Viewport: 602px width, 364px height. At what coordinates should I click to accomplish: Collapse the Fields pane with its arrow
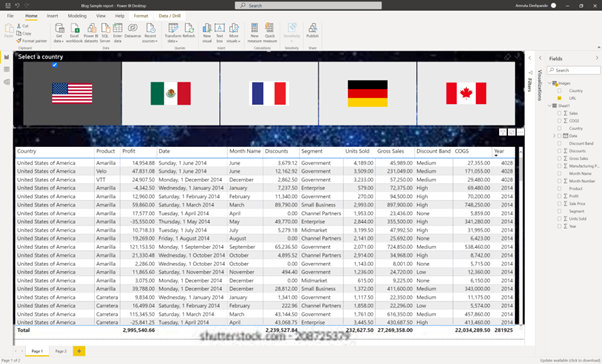point(597,58)
